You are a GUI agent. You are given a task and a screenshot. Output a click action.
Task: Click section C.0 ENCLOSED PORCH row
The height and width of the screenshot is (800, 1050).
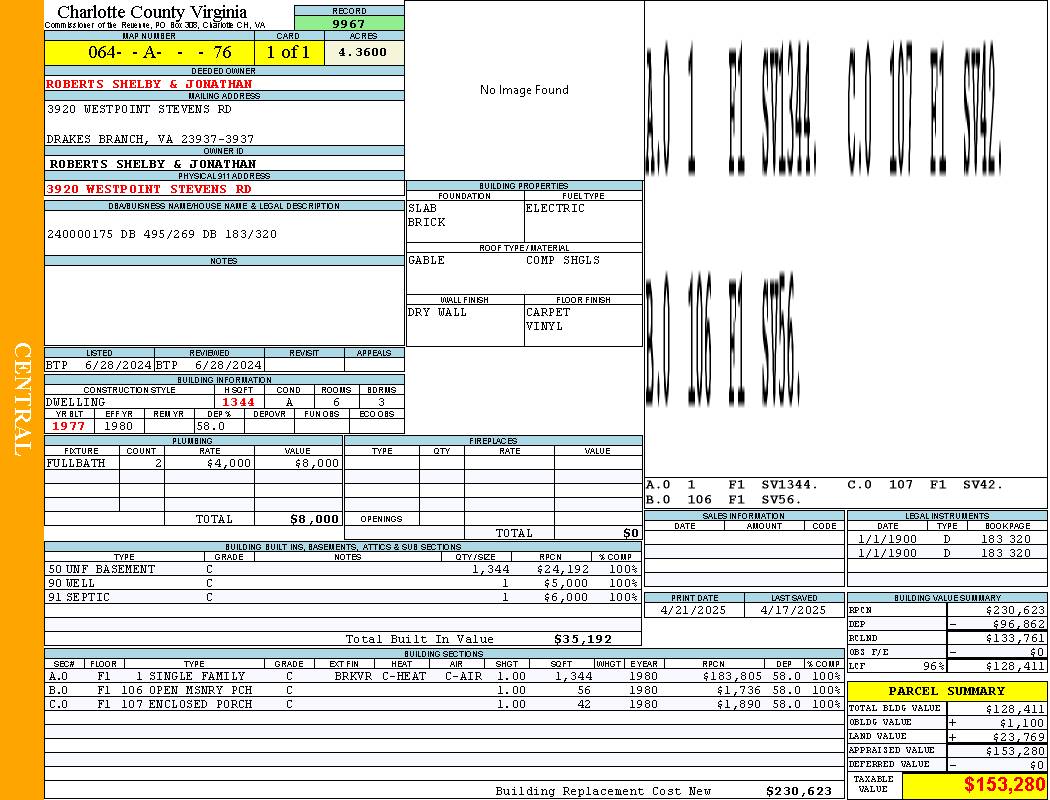445,704
